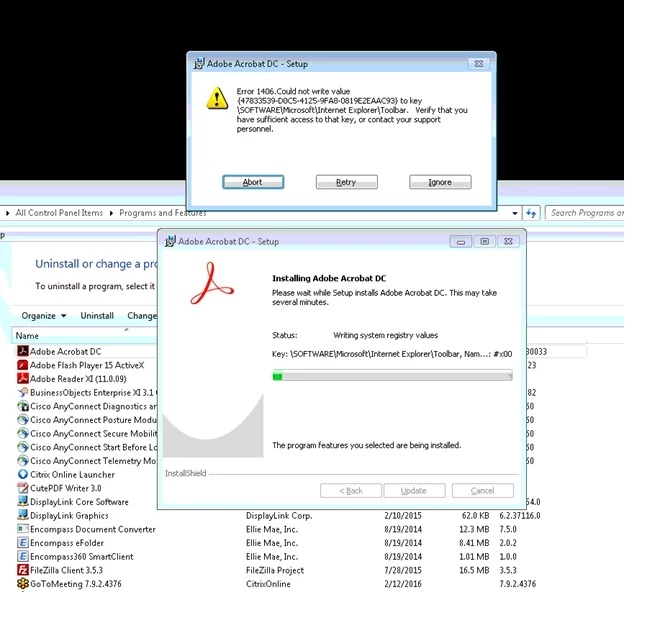Select CutePDF Writer 3.0 icon

pos(22,488)
